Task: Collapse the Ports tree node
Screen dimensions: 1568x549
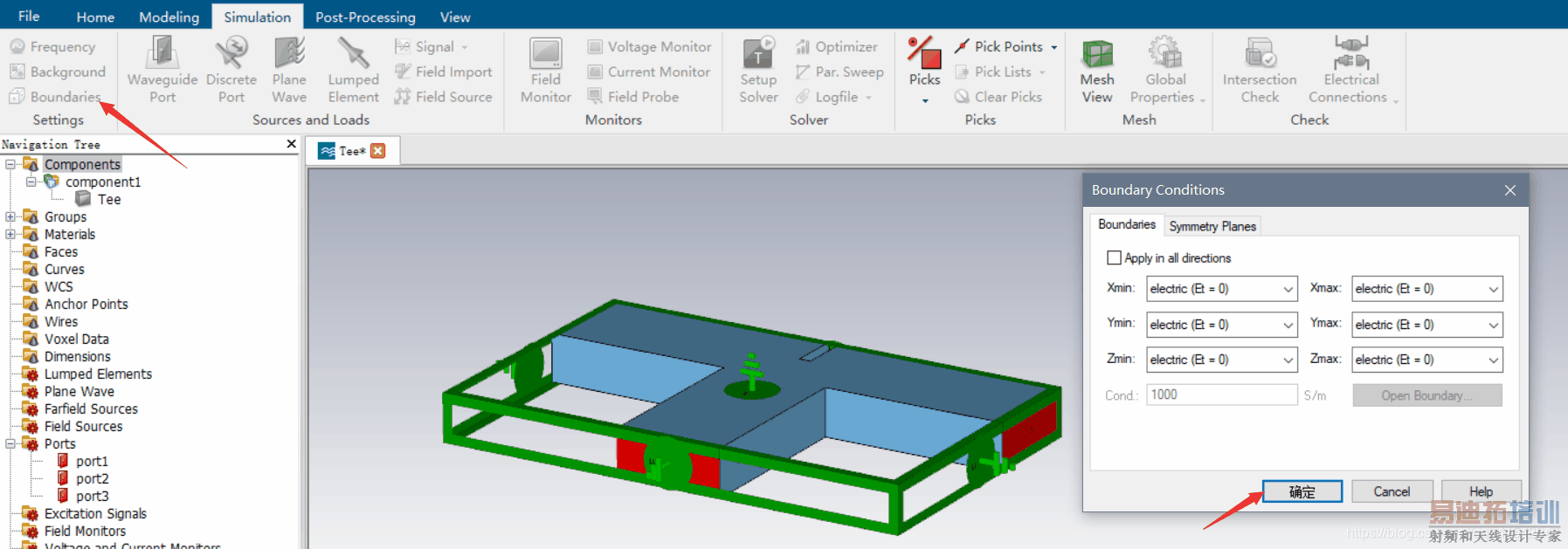Action: (x=10, y=443)
